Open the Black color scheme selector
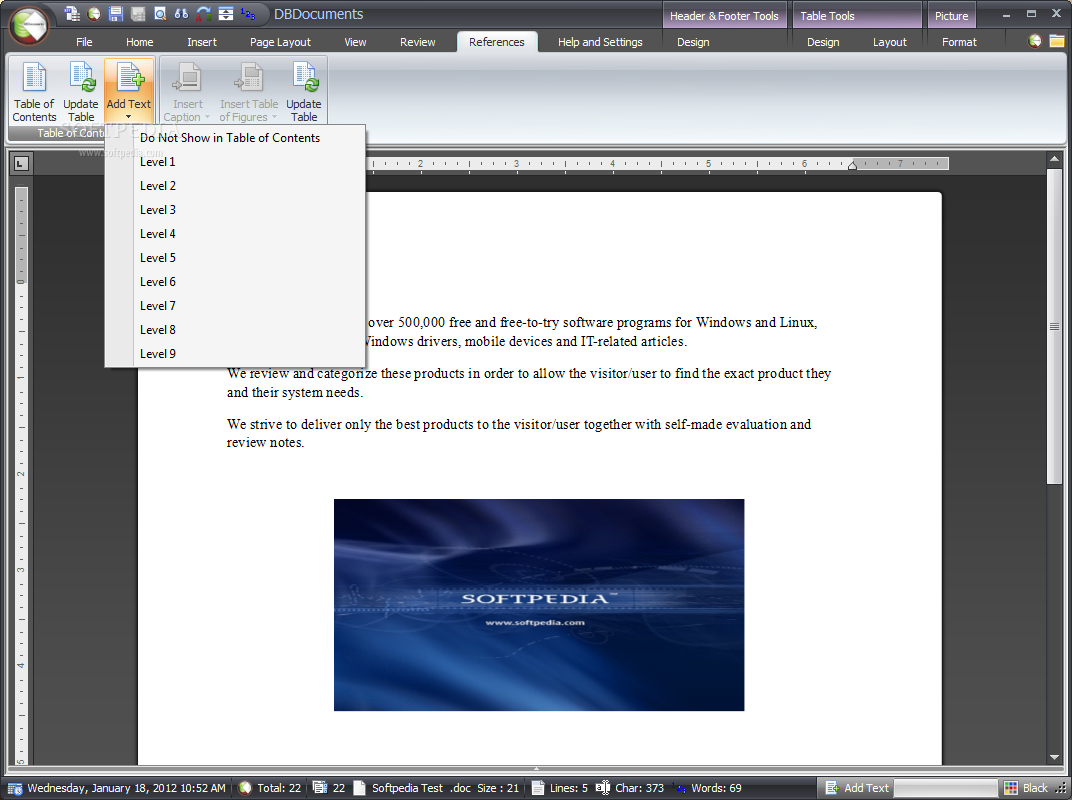Screen dimensions: 1072x800 click(1026, 788)
